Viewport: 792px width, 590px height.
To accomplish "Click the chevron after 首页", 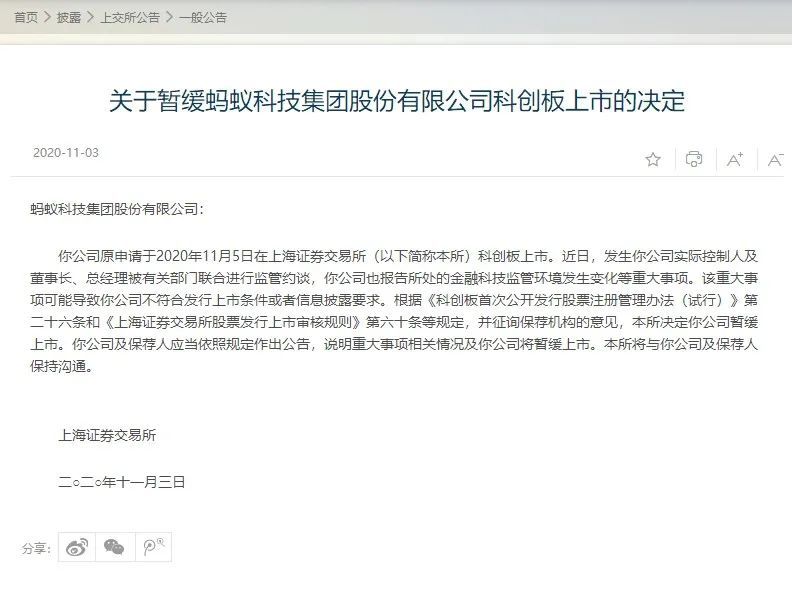I will click(47, 17).
